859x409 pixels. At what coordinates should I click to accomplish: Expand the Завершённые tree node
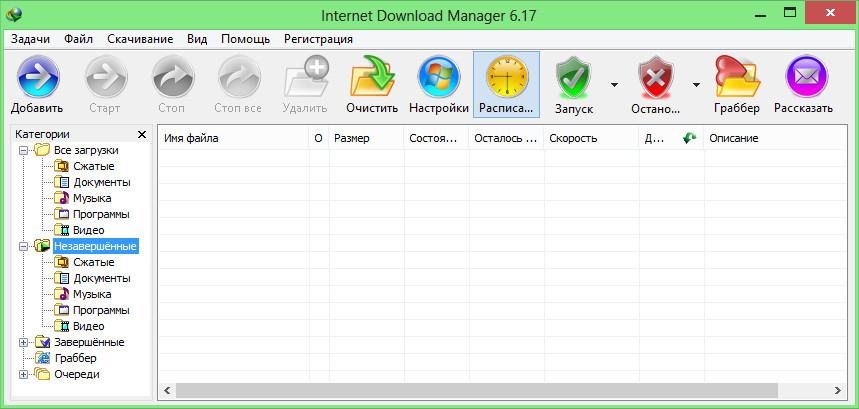tap(25, 342)
